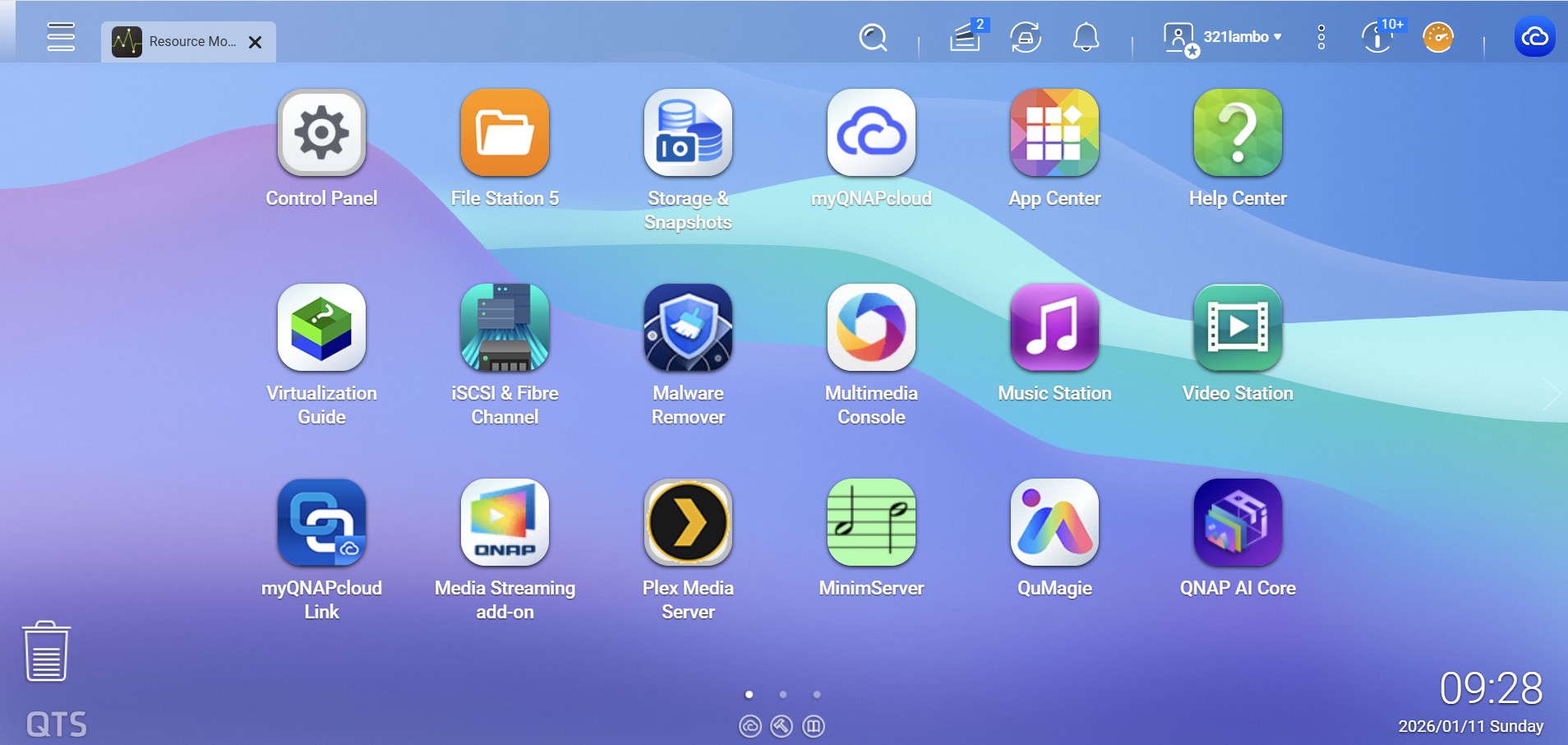The image size is (1568, 745).
Task: Launch QuMagie
Action: click(1054, 523)
